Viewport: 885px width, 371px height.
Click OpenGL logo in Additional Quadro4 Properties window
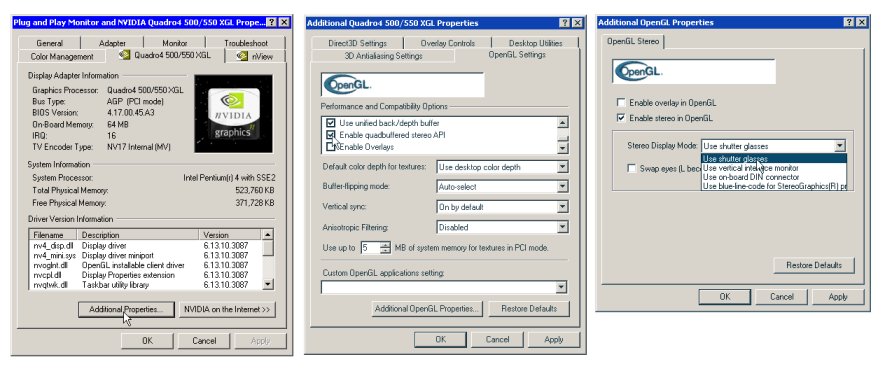click(403, 85)
